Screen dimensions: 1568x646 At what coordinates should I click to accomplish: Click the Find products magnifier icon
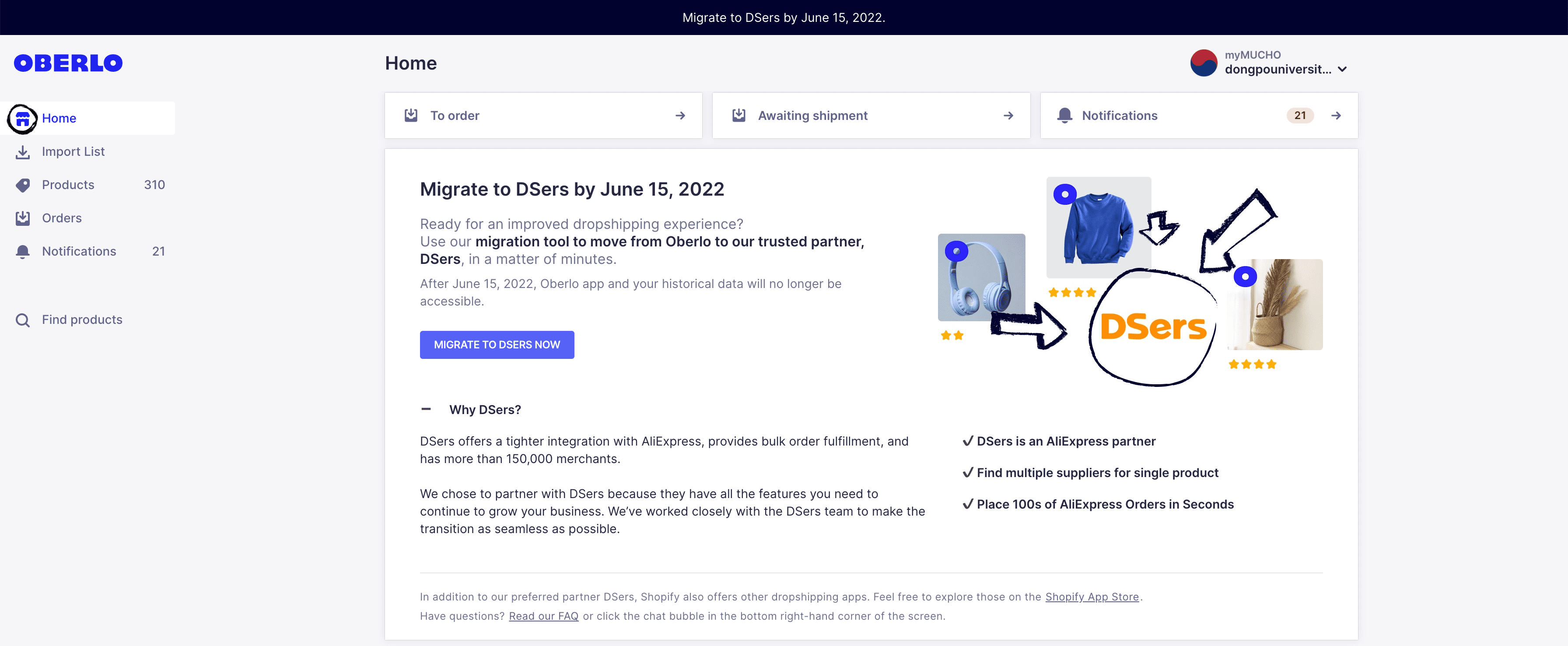[x=22, y=320]
